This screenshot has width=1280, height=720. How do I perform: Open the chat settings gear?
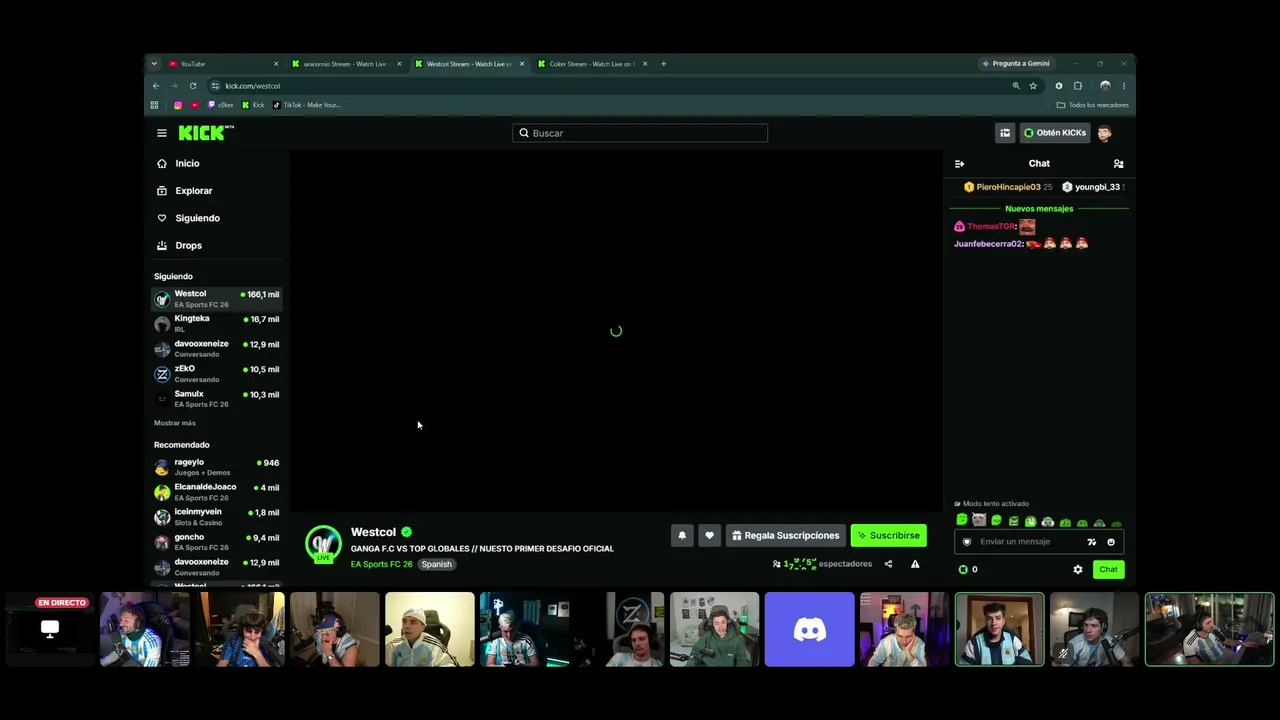(1078, 569)
